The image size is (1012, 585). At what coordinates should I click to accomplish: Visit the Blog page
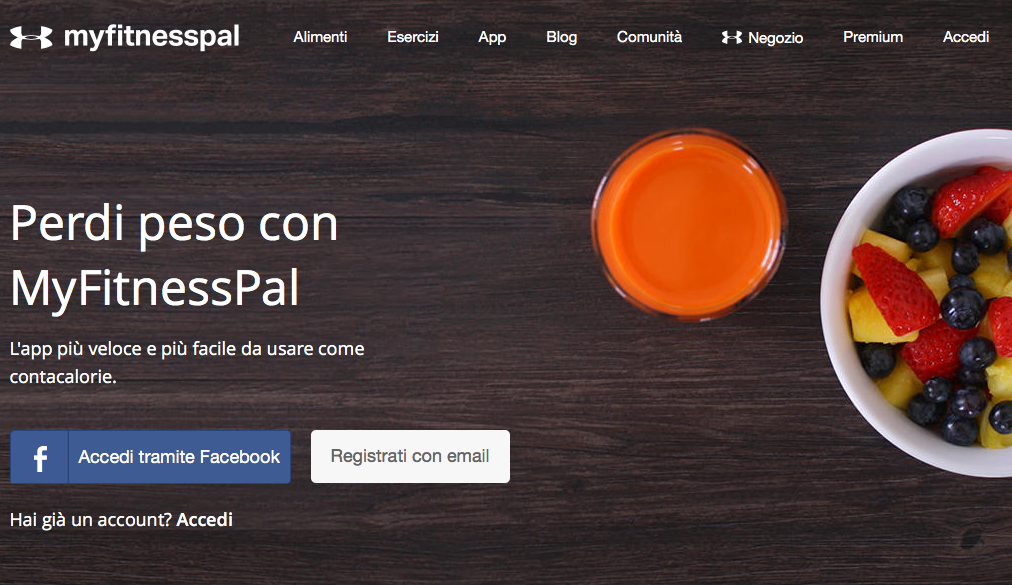tap(562, 37)
